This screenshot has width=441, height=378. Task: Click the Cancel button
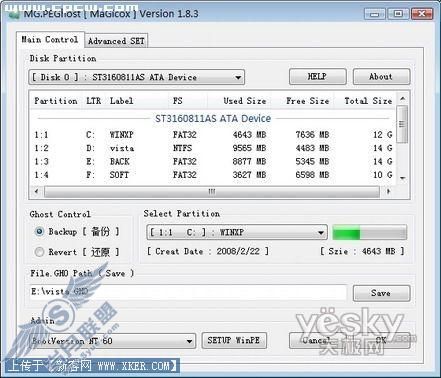click(x=317, y=340)
